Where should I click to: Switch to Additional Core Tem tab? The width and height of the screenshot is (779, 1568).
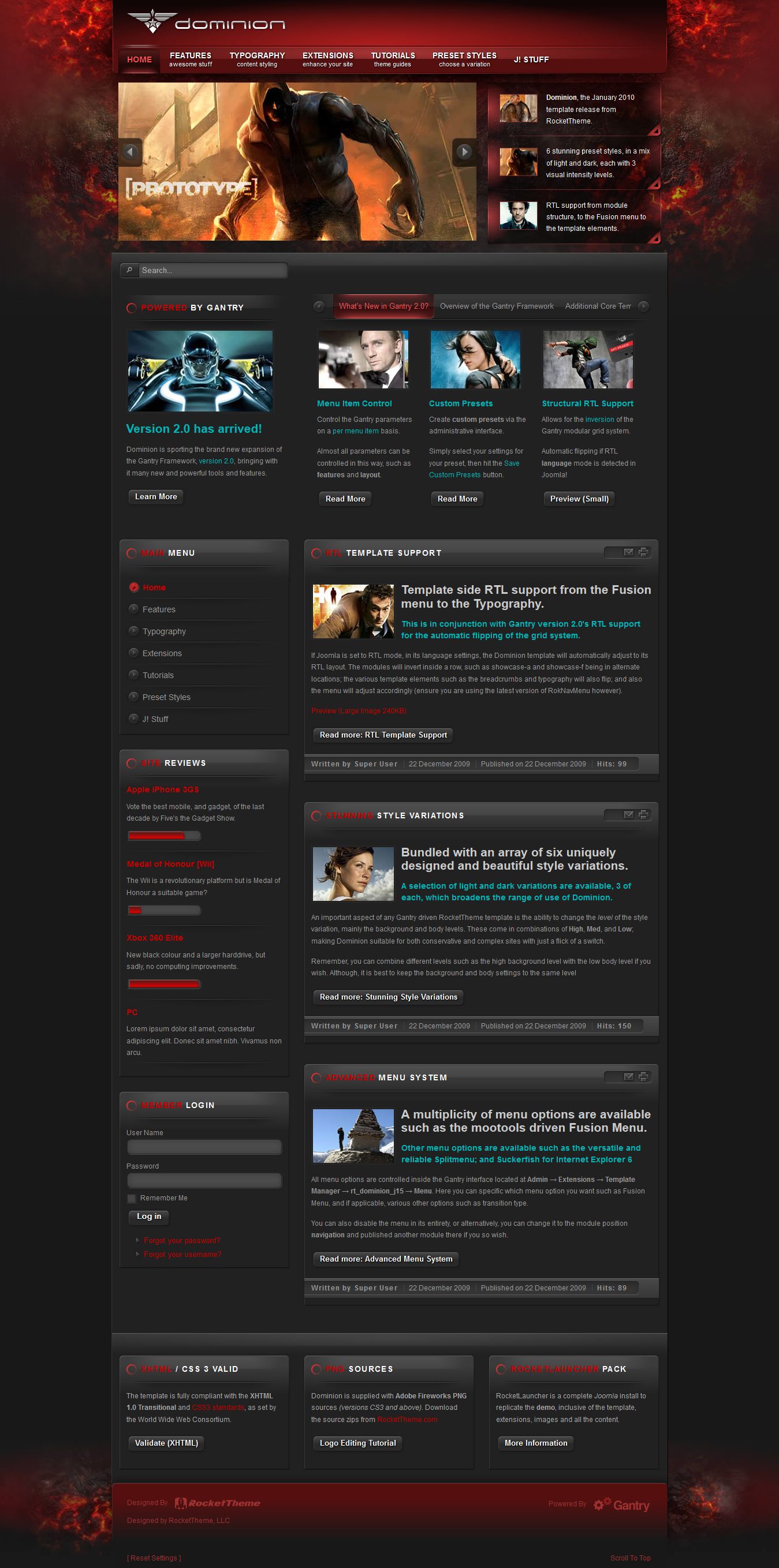598,306
